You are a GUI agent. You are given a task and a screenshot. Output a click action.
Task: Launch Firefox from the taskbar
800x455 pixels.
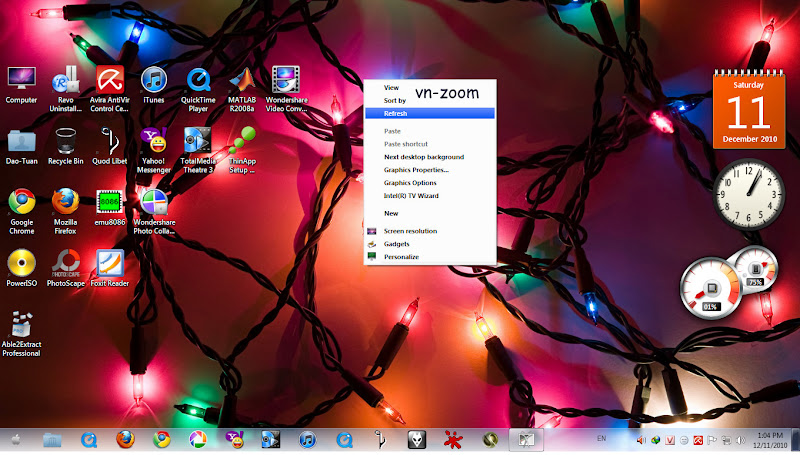click(125, 440)
